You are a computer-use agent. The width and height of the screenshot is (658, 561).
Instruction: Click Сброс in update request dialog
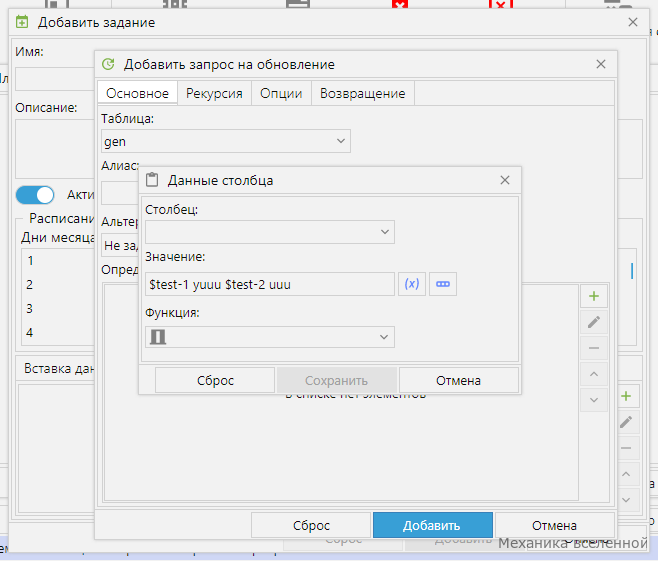click(311, 525)
